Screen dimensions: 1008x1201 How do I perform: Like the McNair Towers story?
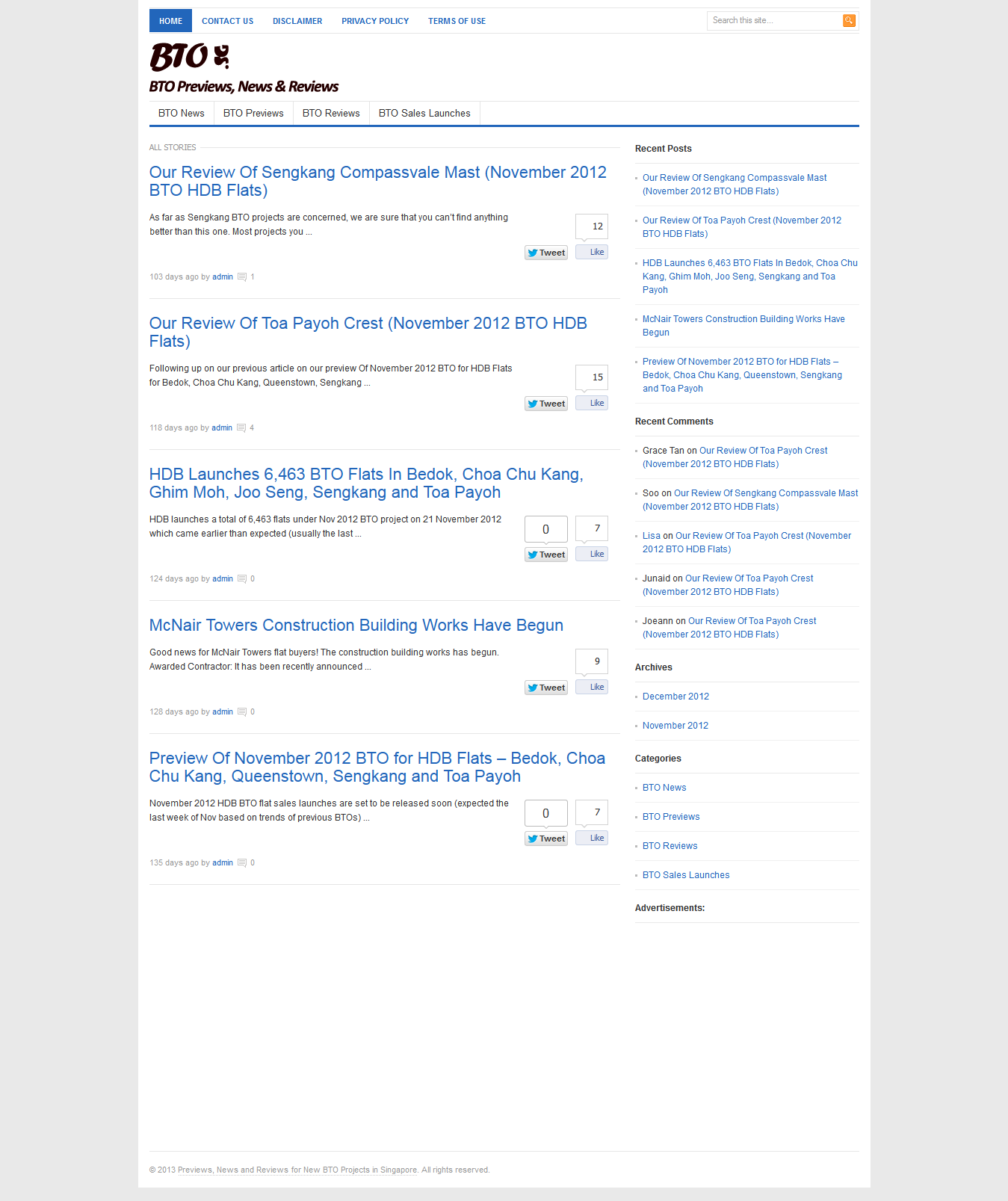(592, 687)
